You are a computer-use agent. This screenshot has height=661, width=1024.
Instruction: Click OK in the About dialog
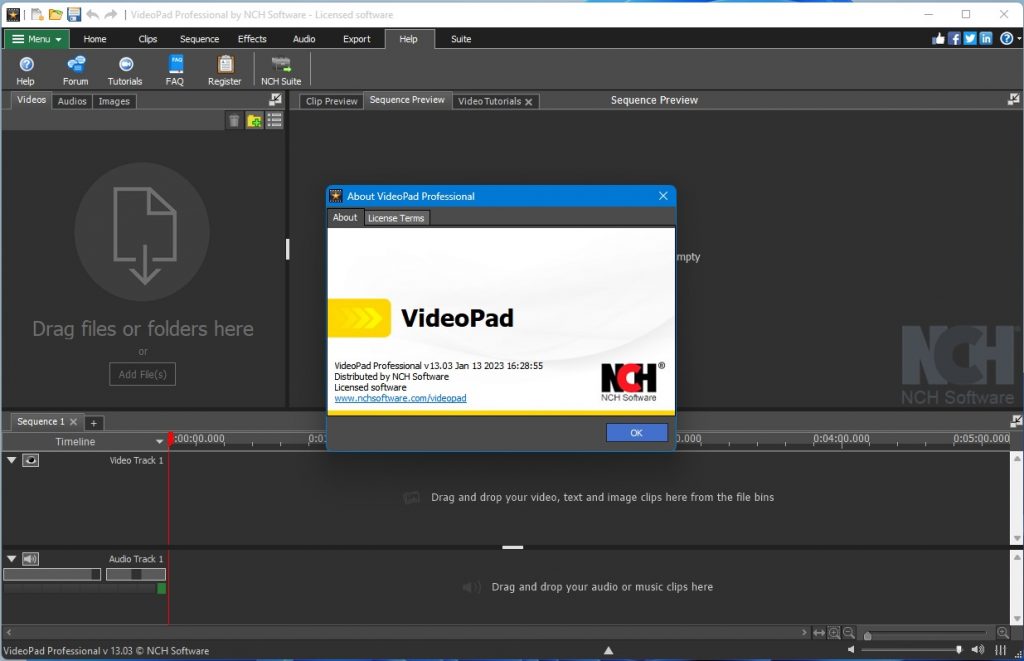pyautogui.click(x=637, y=432)
